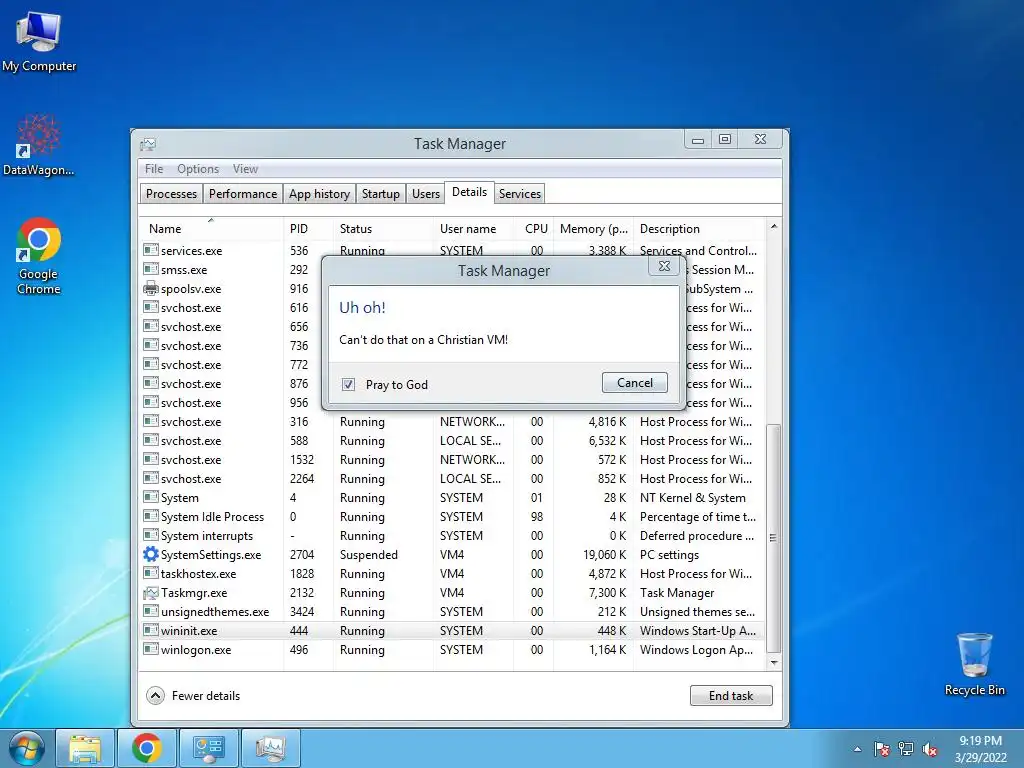Sort by the User name column header
The height and width of the screenshot is (768, 1024).
[473, 229]
